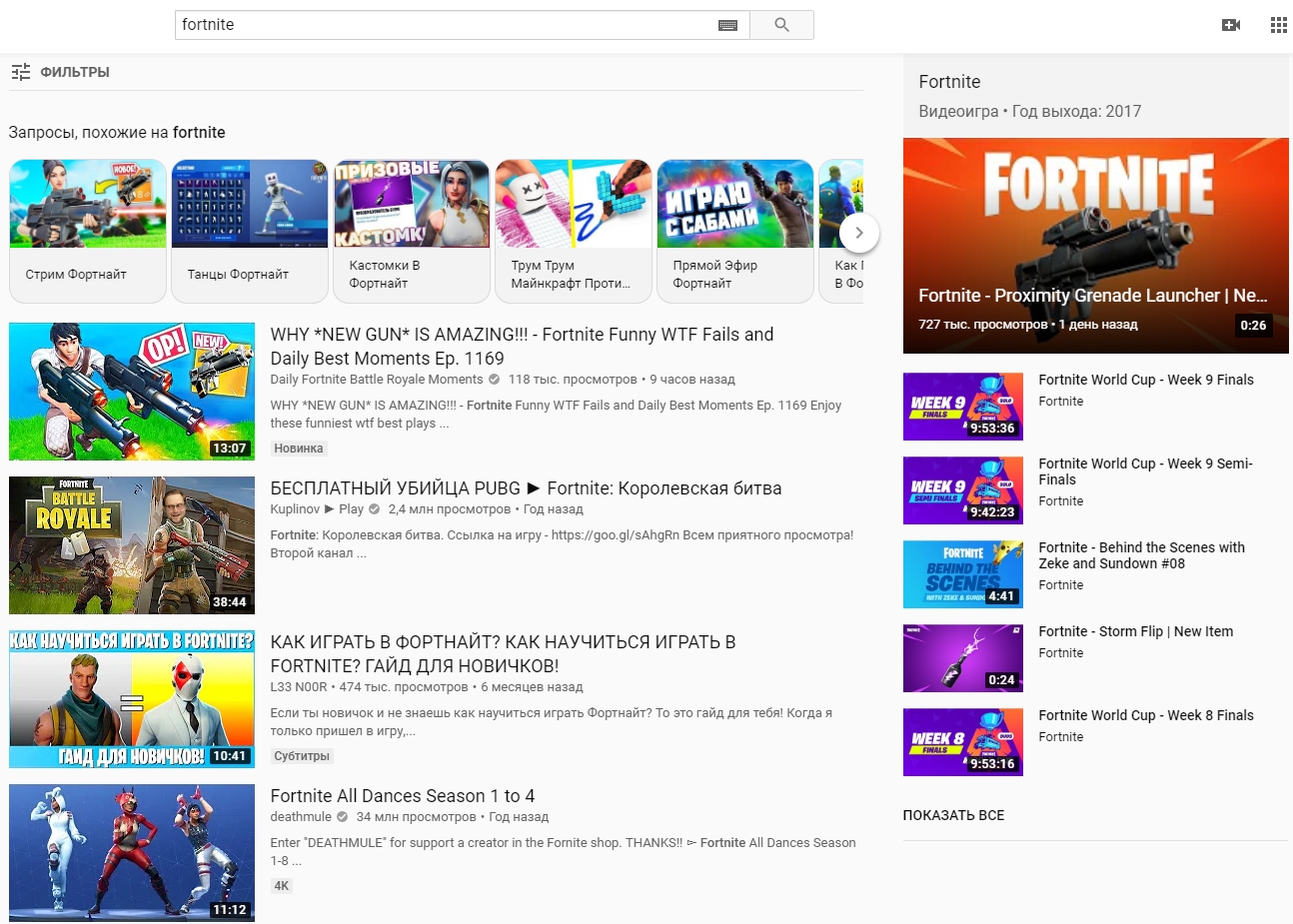Open the Week 9 Semi Finals 9:42:23 thumbnail
The height and width of the screenshot is (924, 1293).
(963, 490)
